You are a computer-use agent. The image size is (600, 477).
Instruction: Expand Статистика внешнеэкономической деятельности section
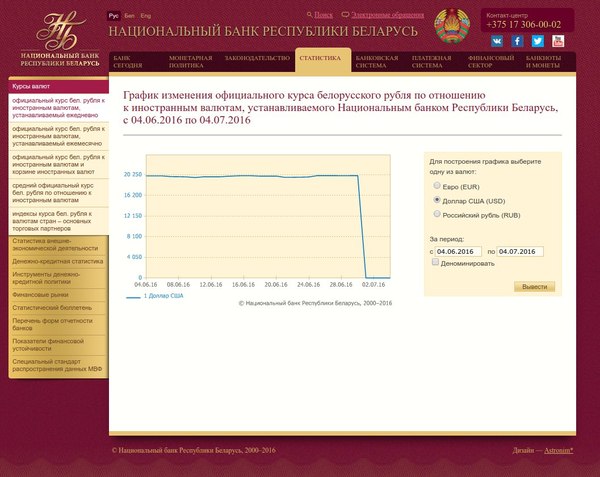pos(57,244)
